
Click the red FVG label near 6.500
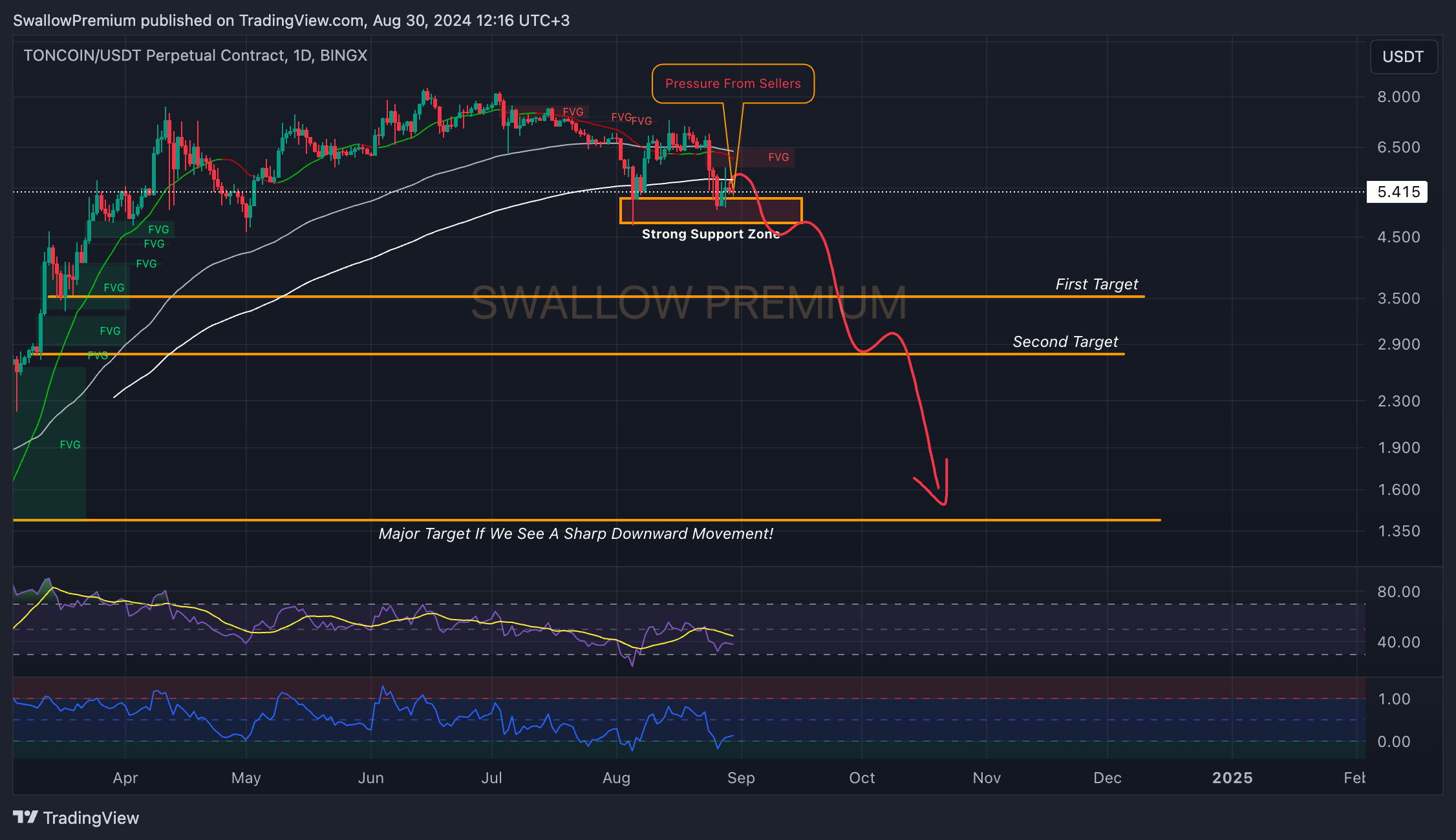tap(778, 157)
